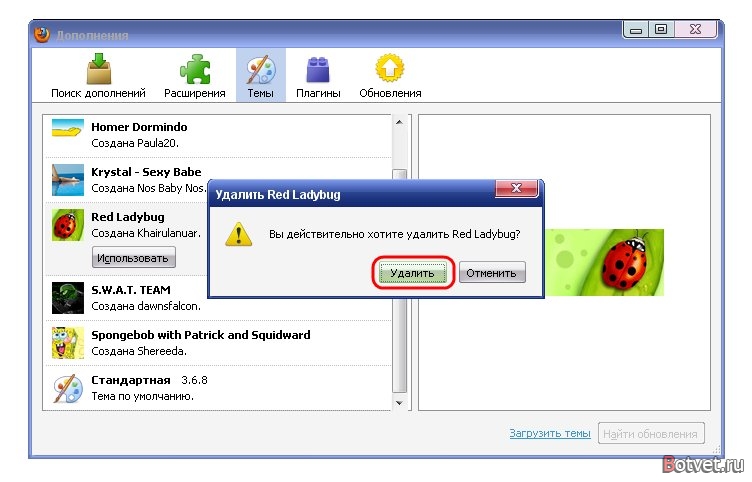Click the ladybug preview image in the right pane
The width and height of the screenshot is (752, 482).
[604, 262]
